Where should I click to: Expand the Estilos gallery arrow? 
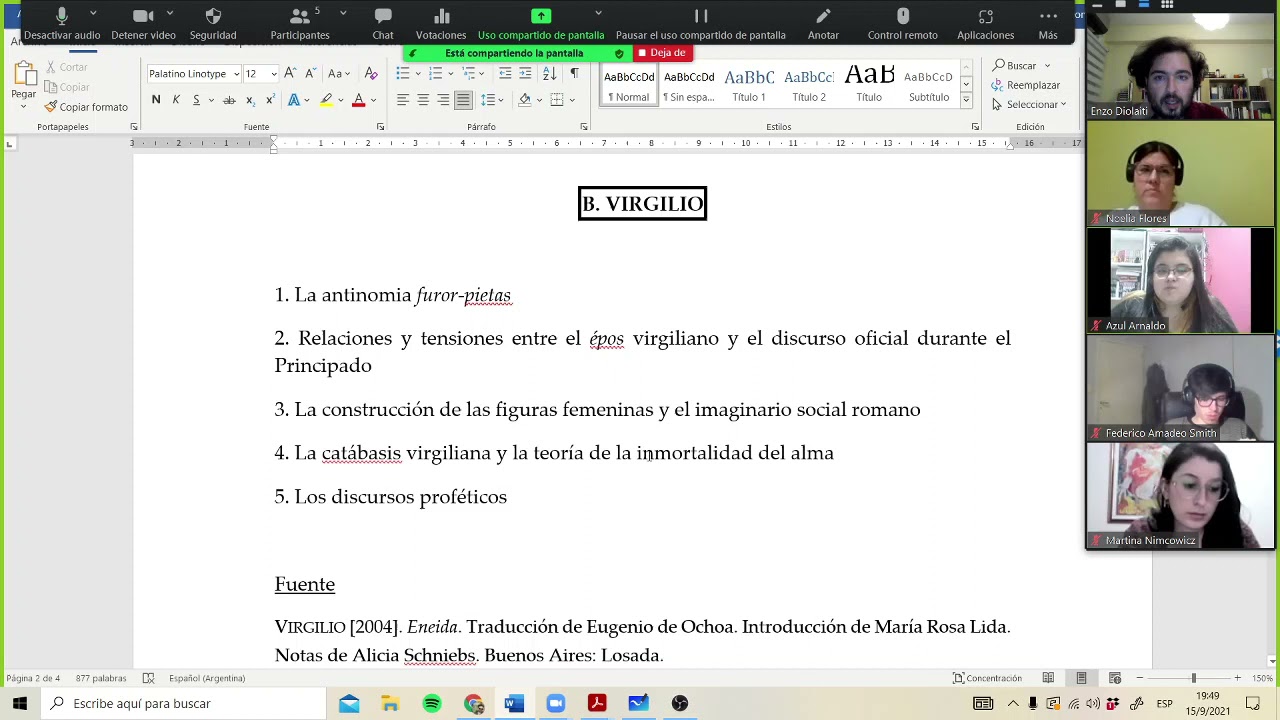point(966,100)
